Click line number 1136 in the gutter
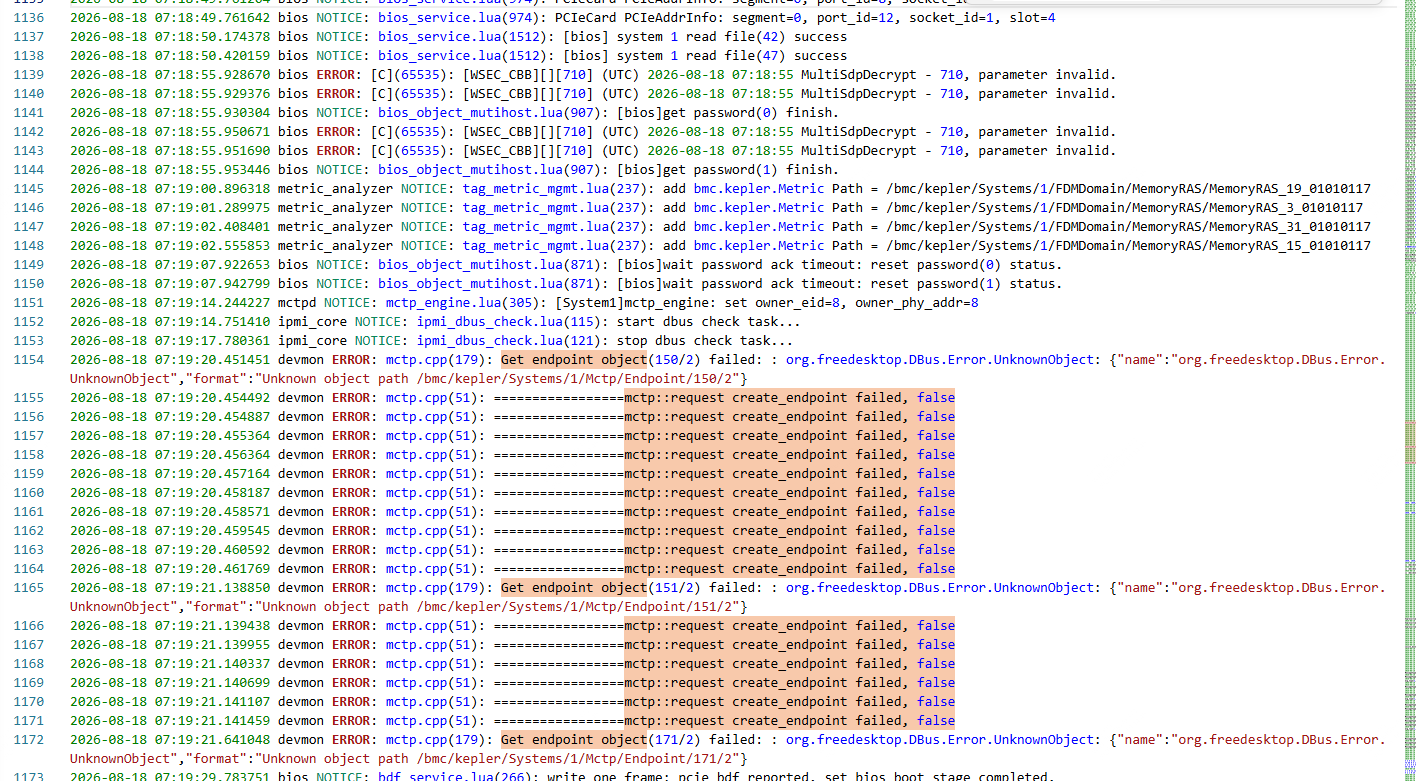The image size is (1416, 781). [29, 18]
